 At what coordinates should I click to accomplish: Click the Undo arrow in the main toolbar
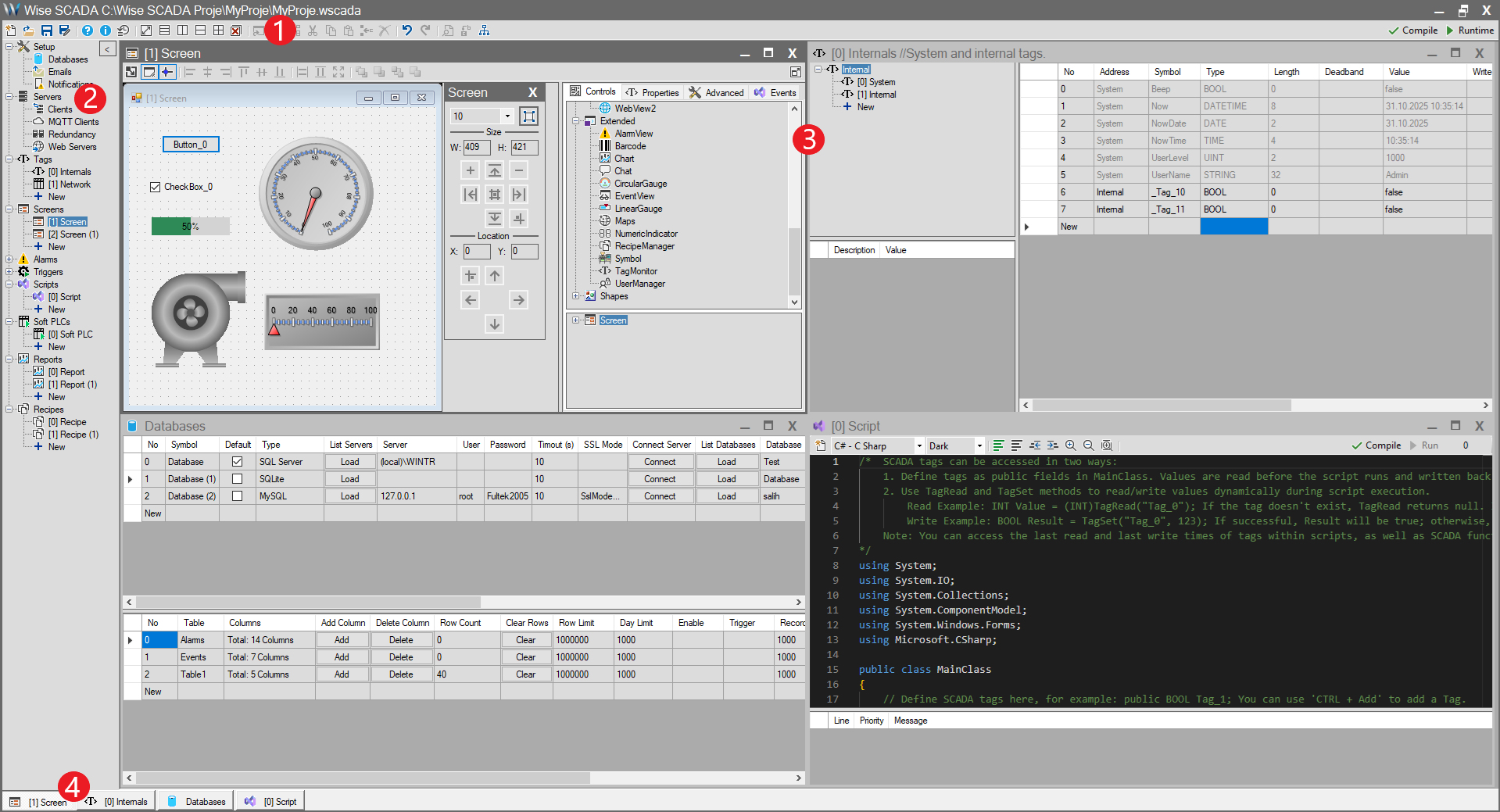pyautogui.click(x=407, y=30)
